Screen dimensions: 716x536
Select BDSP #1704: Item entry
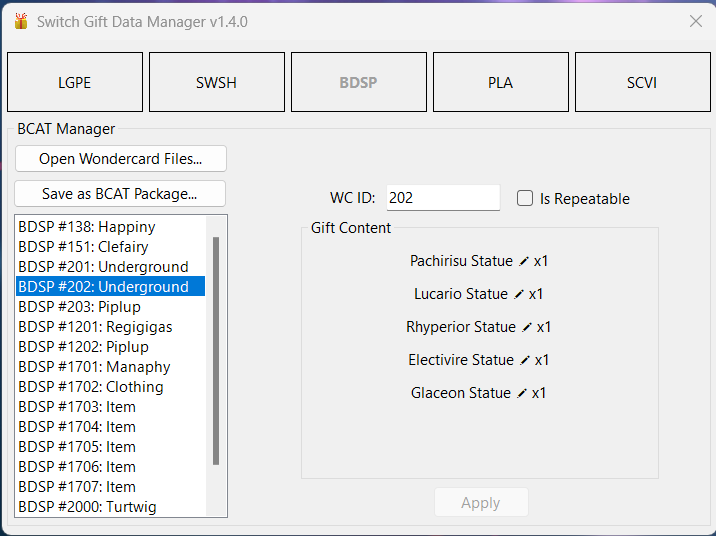click(x=111, y=427)
